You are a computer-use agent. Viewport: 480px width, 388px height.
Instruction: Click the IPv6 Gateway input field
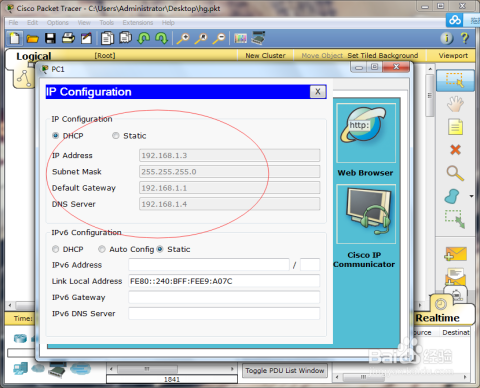tap(224, 297)
